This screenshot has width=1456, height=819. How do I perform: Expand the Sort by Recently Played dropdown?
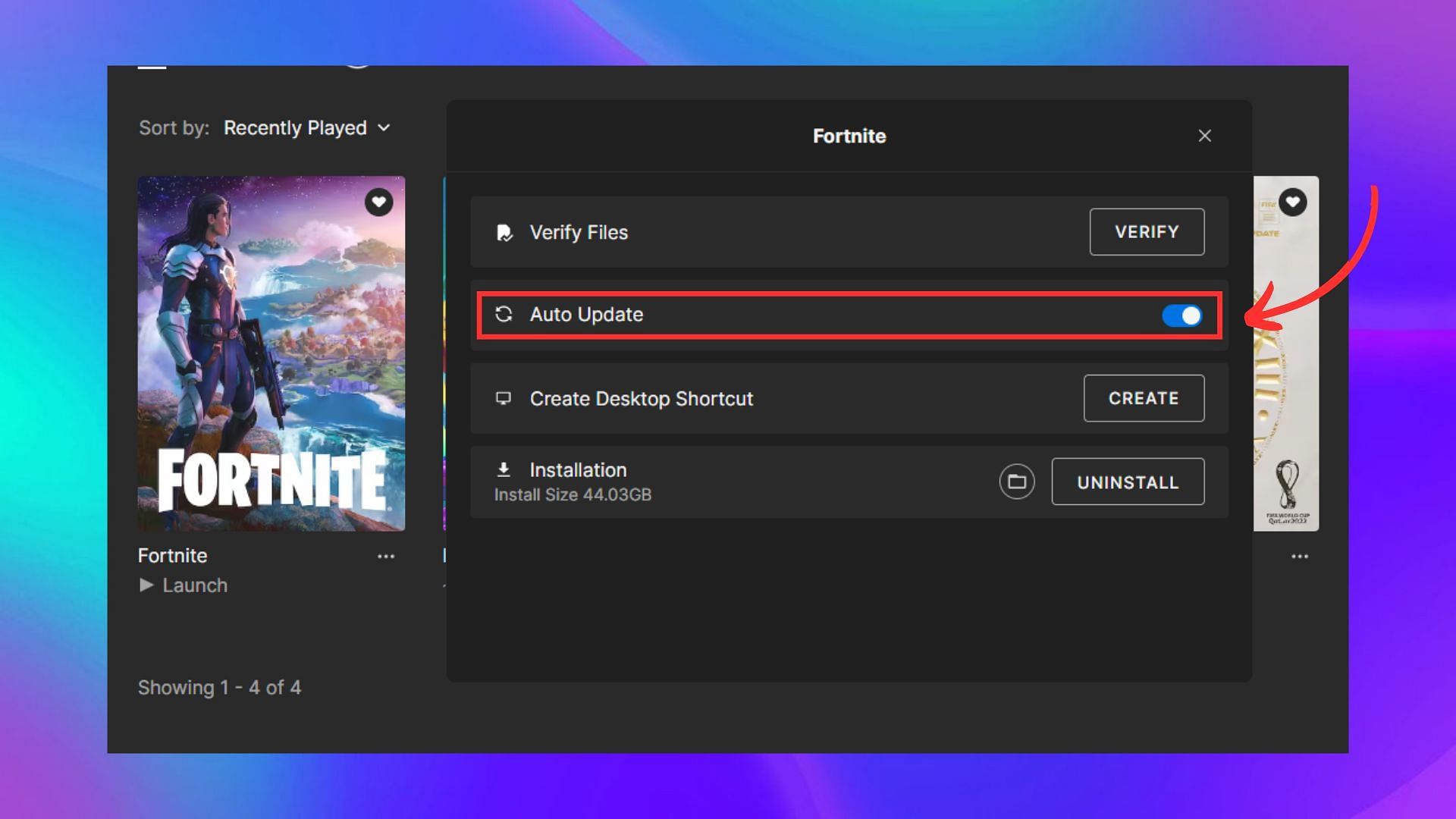(305, 127)
